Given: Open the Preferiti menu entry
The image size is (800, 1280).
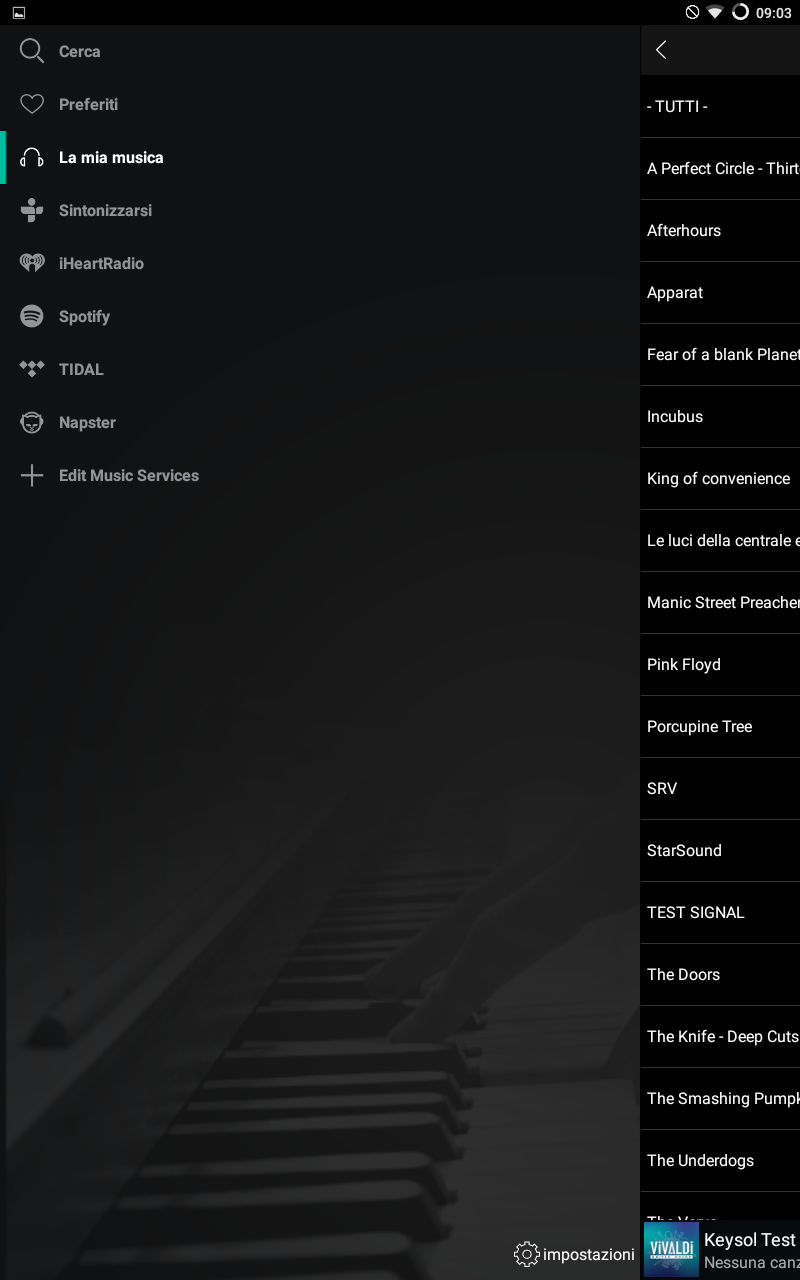Looking at the screenshot, I should click(x=320, y=104).
